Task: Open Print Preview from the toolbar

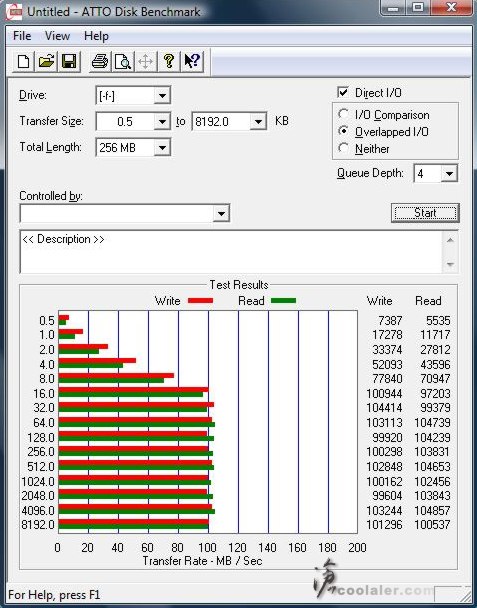Action: click(x=123, y=61)
